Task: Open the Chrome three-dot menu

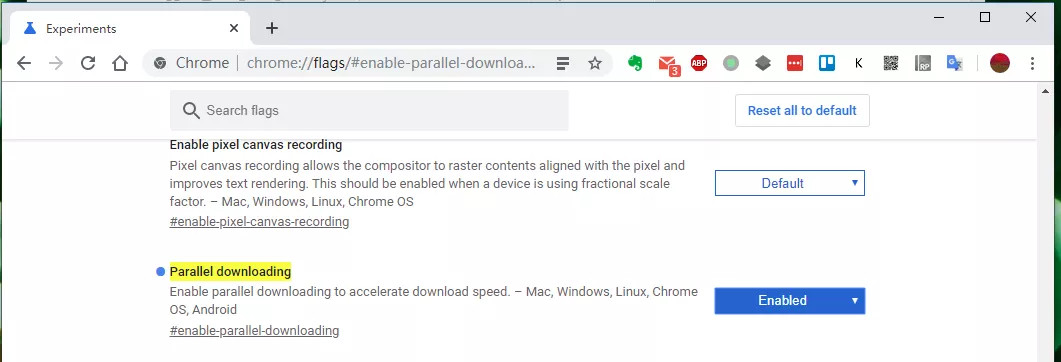Action: (1032, 63)
